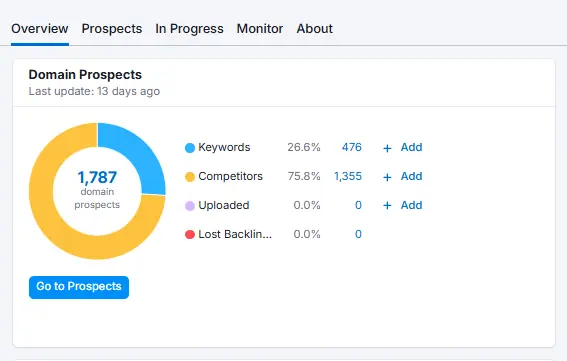Screen dimensions: 567x361
Task: Click the Uploaded legend label
Action: 224,205
